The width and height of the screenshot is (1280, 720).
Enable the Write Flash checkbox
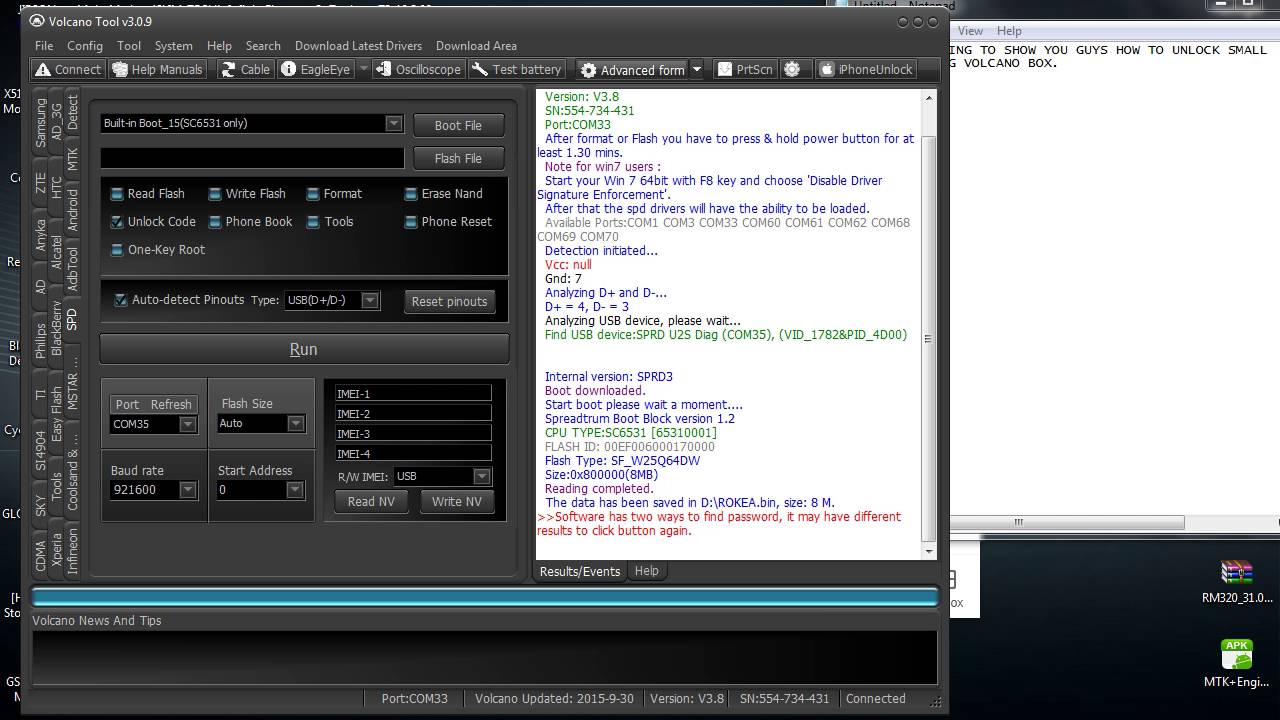click(x=215, y=194)
